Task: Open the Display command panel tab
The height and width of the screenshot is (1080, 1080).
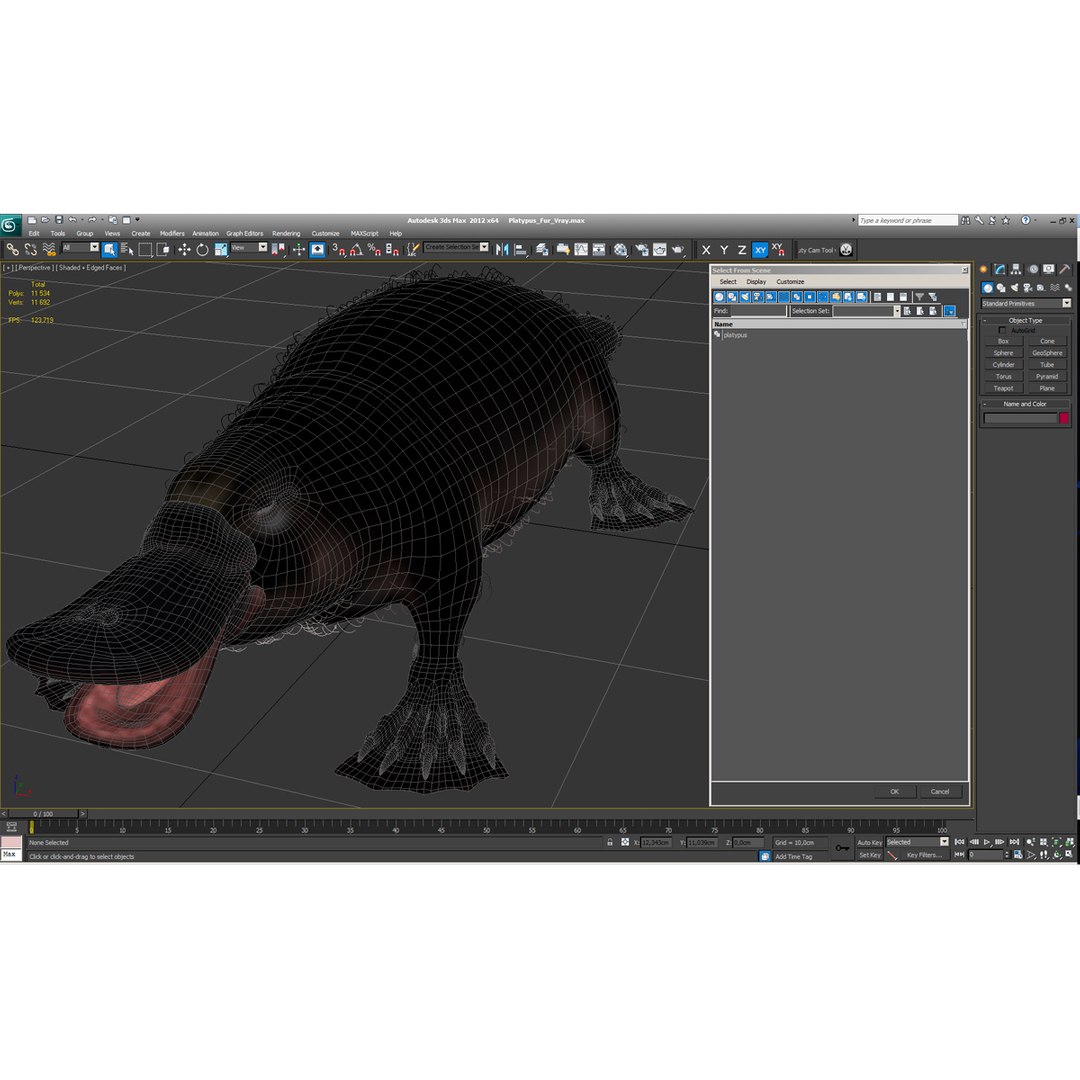Action: (x=1048, y=269)
